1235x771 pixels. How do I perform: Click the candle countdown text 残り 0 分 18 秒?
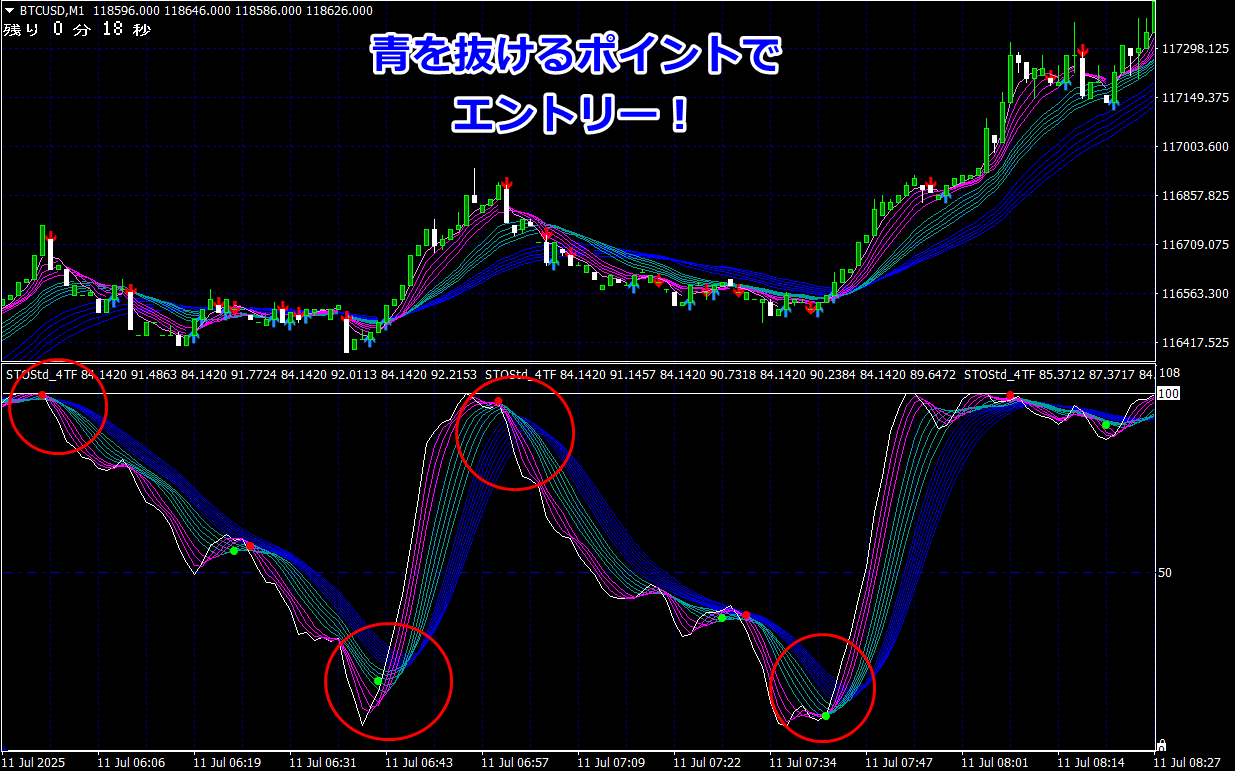pyautogui.click(x=77, y=29)
